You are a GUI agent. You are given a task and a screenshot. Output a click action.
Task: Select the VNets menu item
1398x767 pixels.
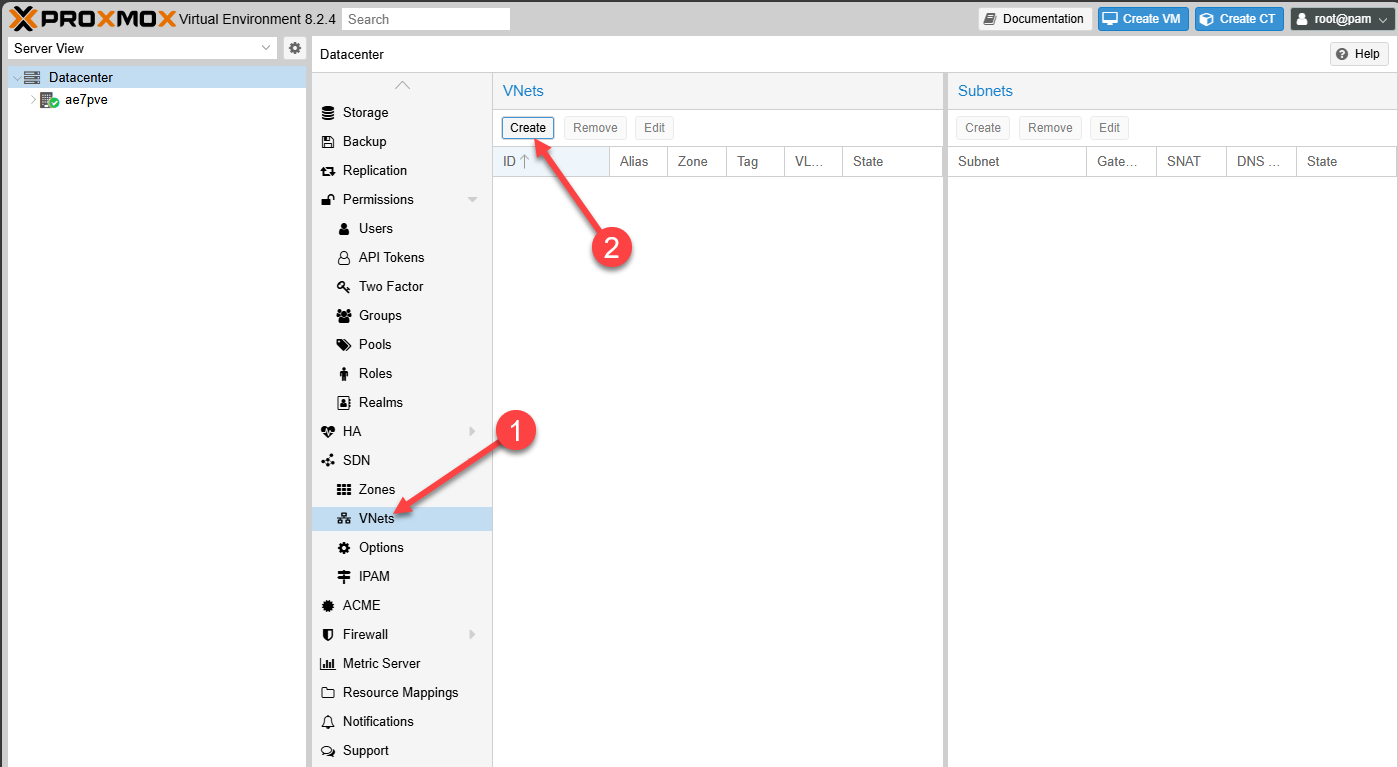point(402,519)
